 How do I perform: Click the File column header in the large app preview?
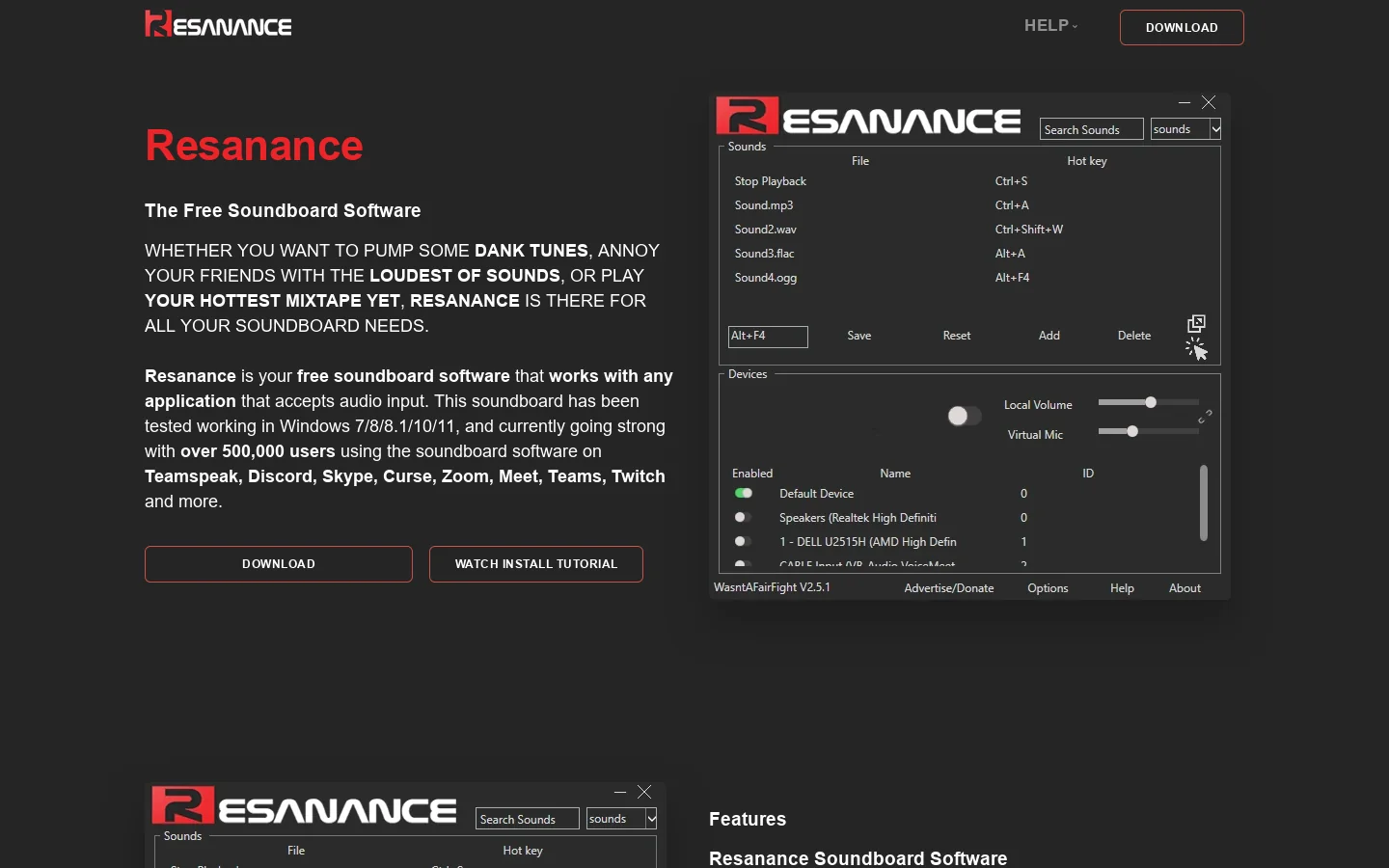coord(860,161)
